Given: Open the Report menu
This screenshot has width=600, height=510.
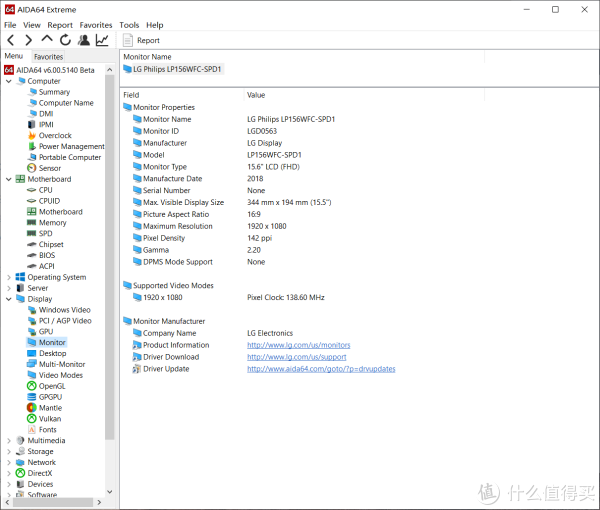Looking at the screenshot, I should click(60, 25).
